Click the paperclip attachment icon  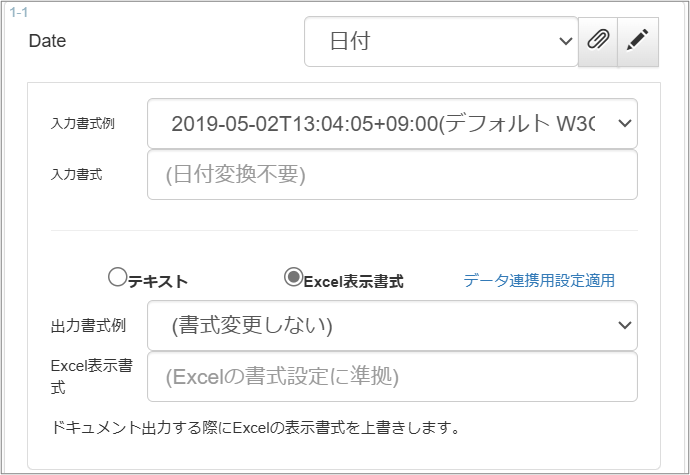[x=598, y=41]
